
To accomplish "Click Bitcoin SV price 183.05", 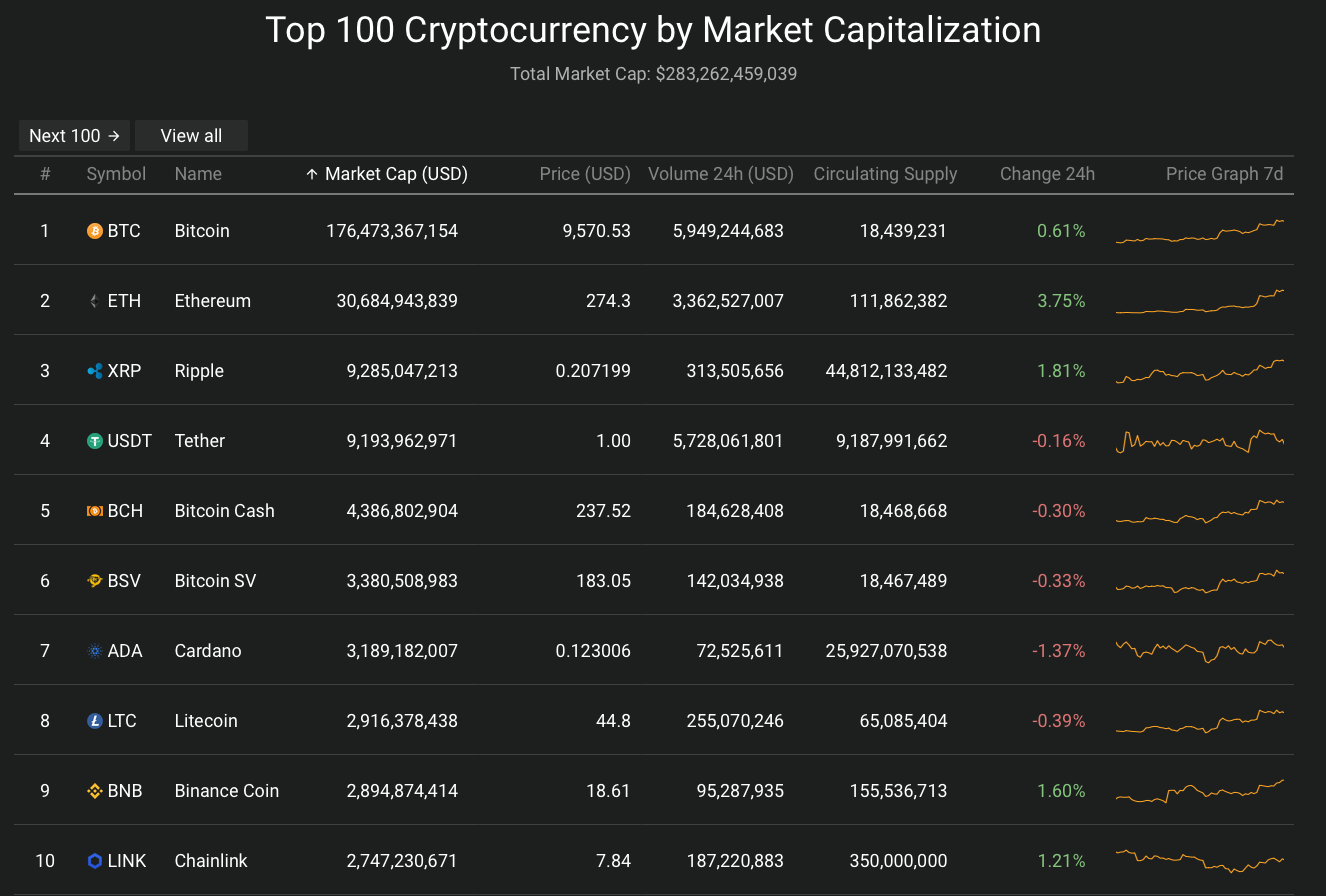I will click(604, 581).
